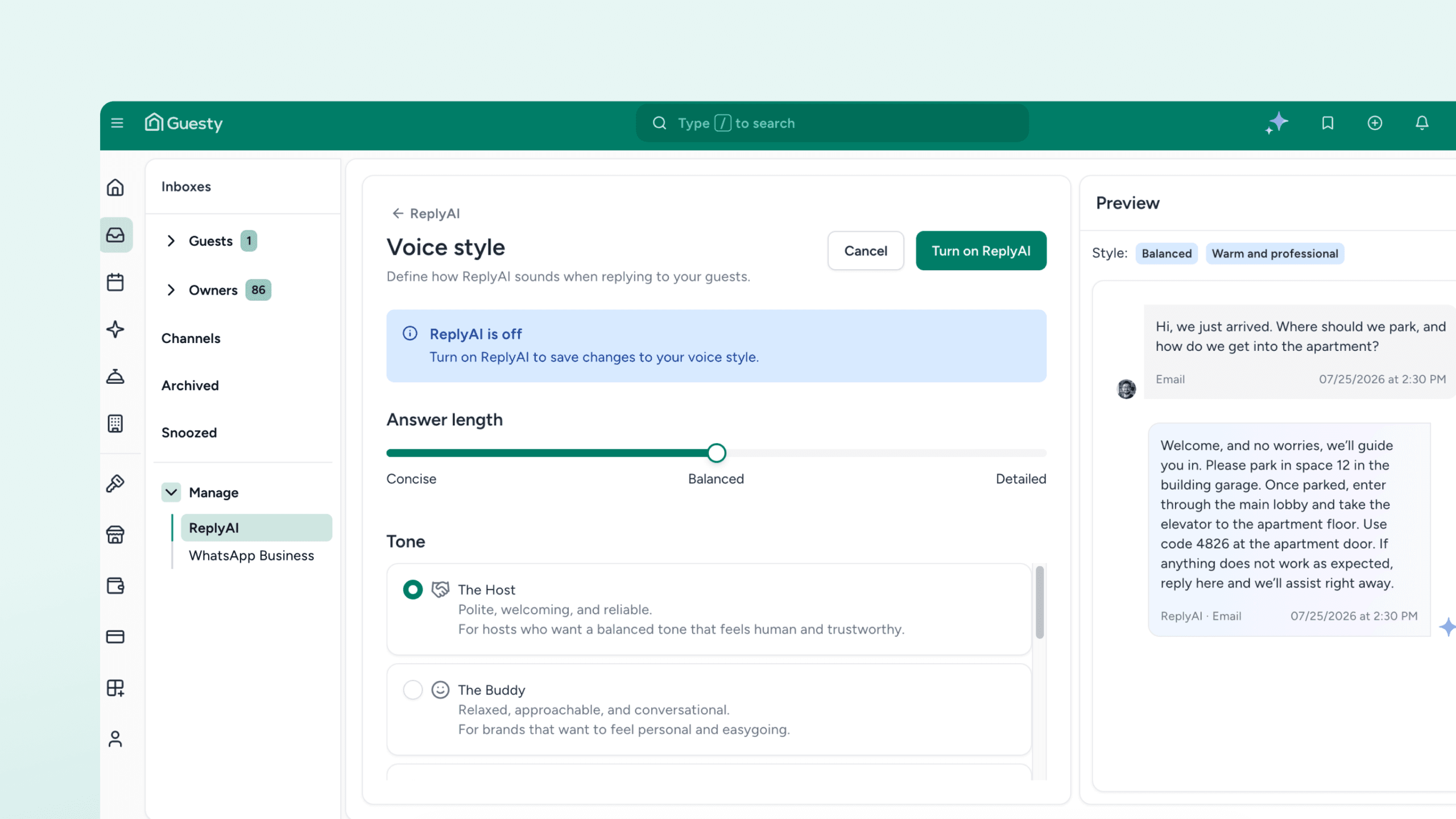Click the Manage section label
The height and width of the screenshot is (819, 1456).
click(213, 493)
